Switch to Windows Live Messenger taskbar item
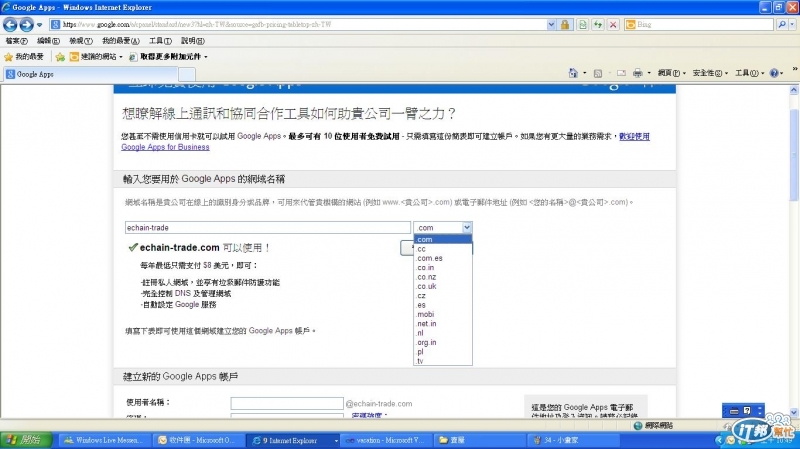Screen dimensions: 800x449 [x=106, y=440]
